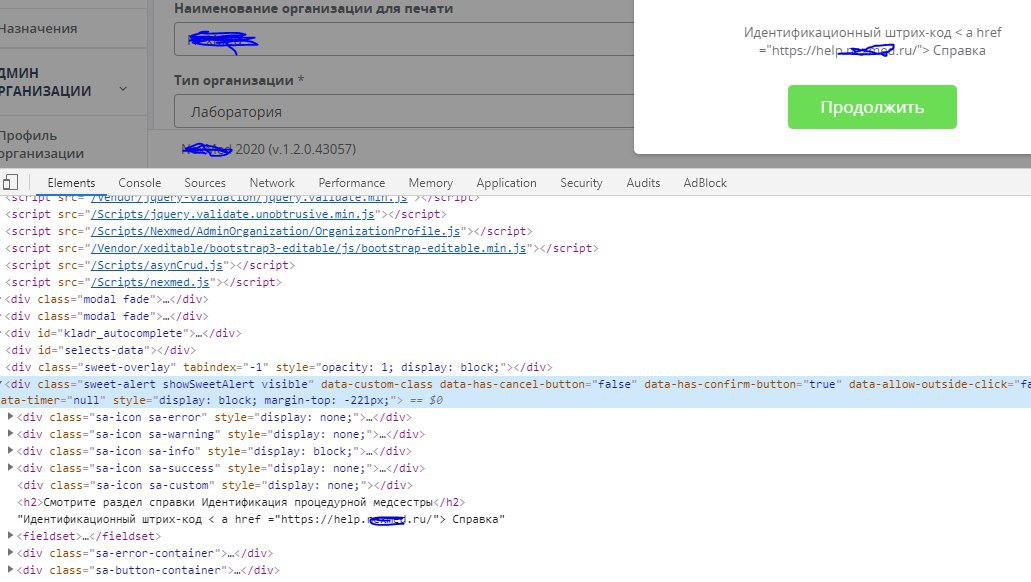Click the alert message text Идентификационный штрих-код

872,41
